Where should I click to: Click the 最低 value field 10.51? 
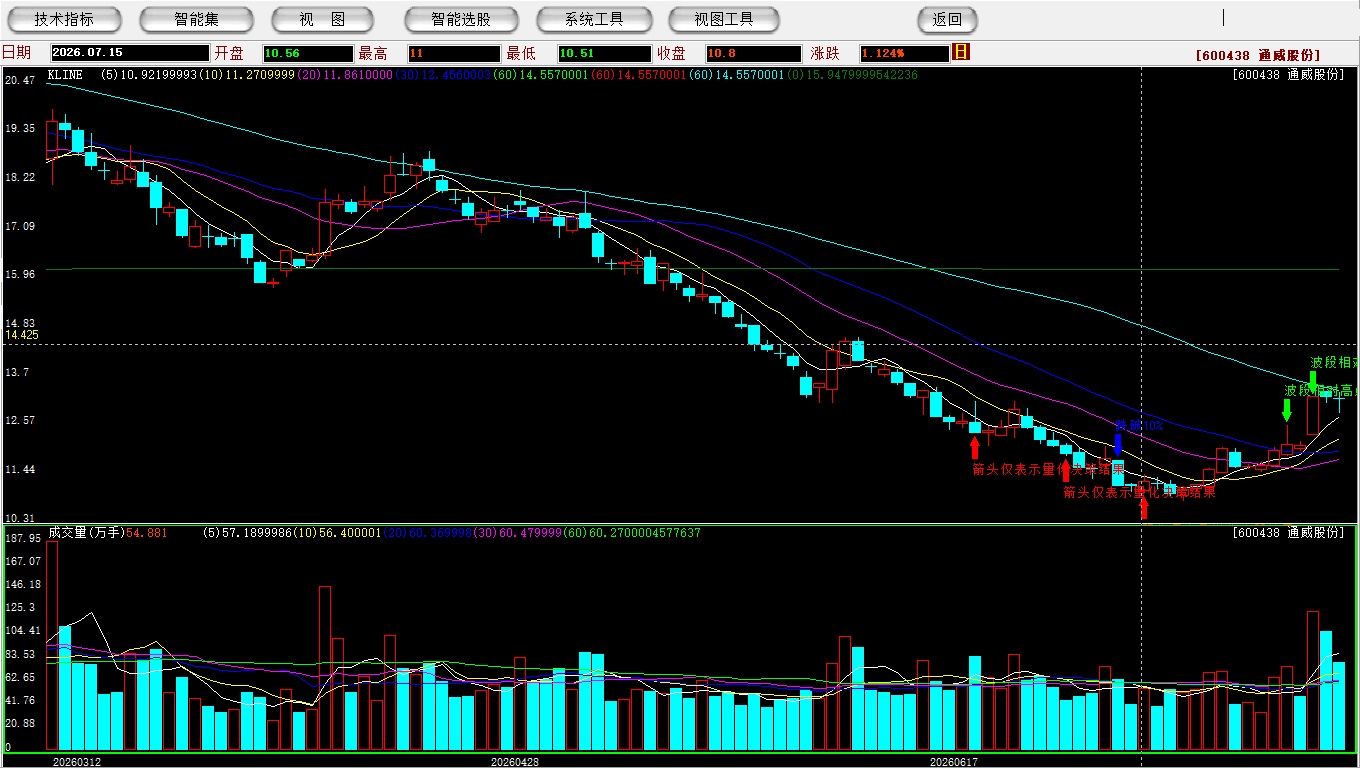point(604,53)
